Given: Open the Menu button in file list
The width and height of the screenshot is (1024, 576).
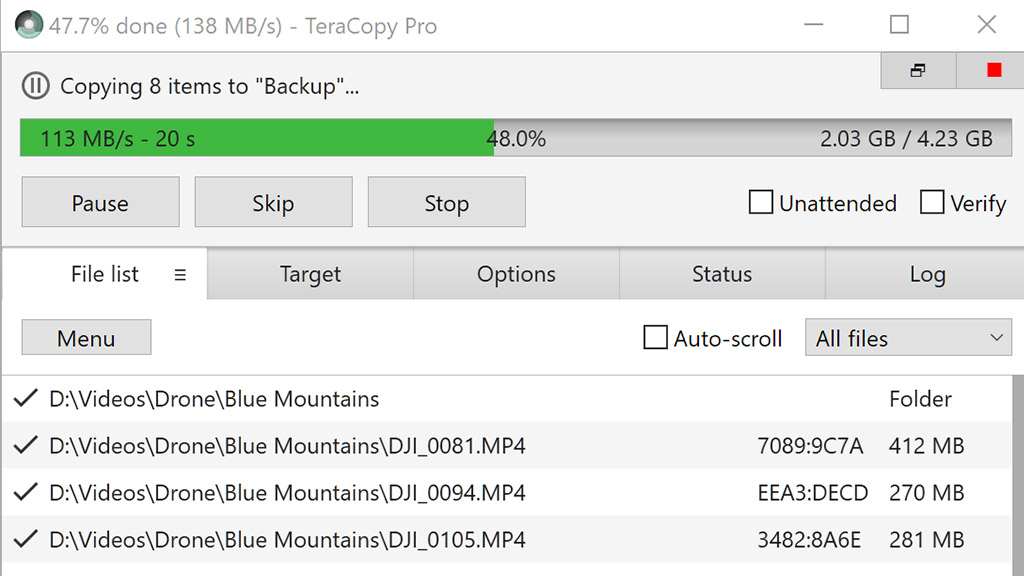Looking at the screenshot, I should [86, 338].
